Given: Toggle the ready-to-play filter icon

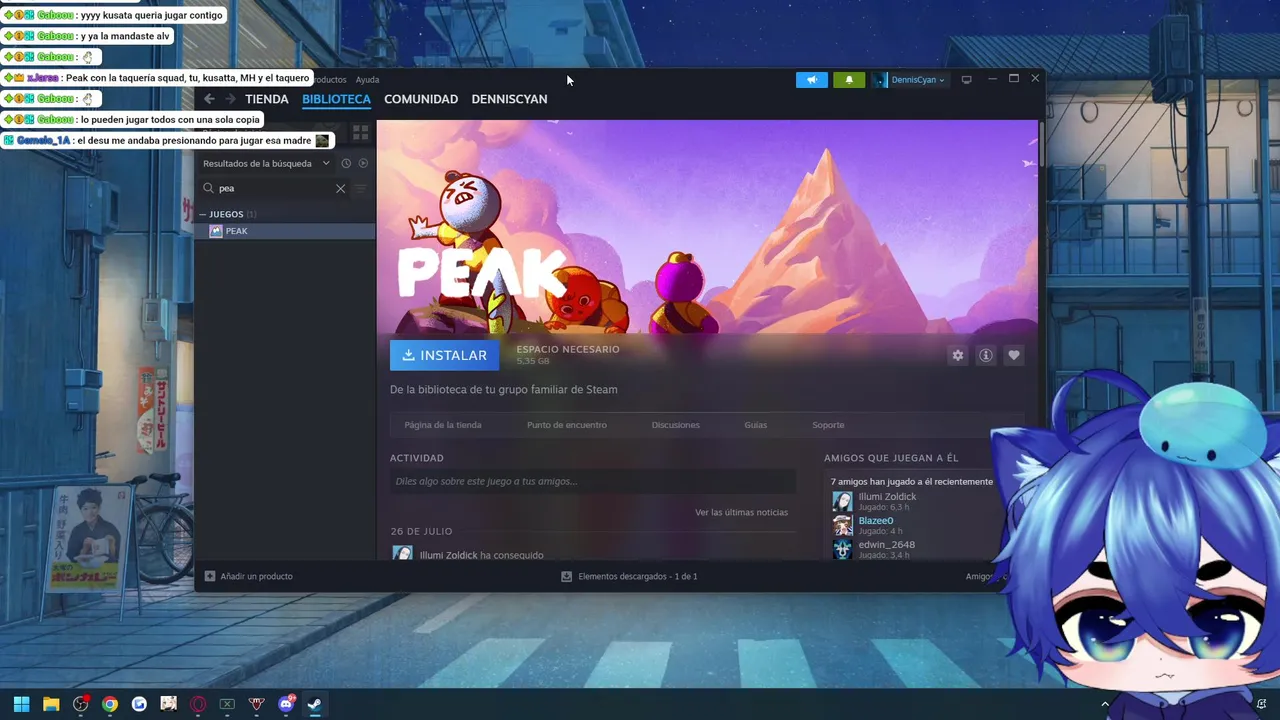Looking at the screenshot, I should 363,163.
